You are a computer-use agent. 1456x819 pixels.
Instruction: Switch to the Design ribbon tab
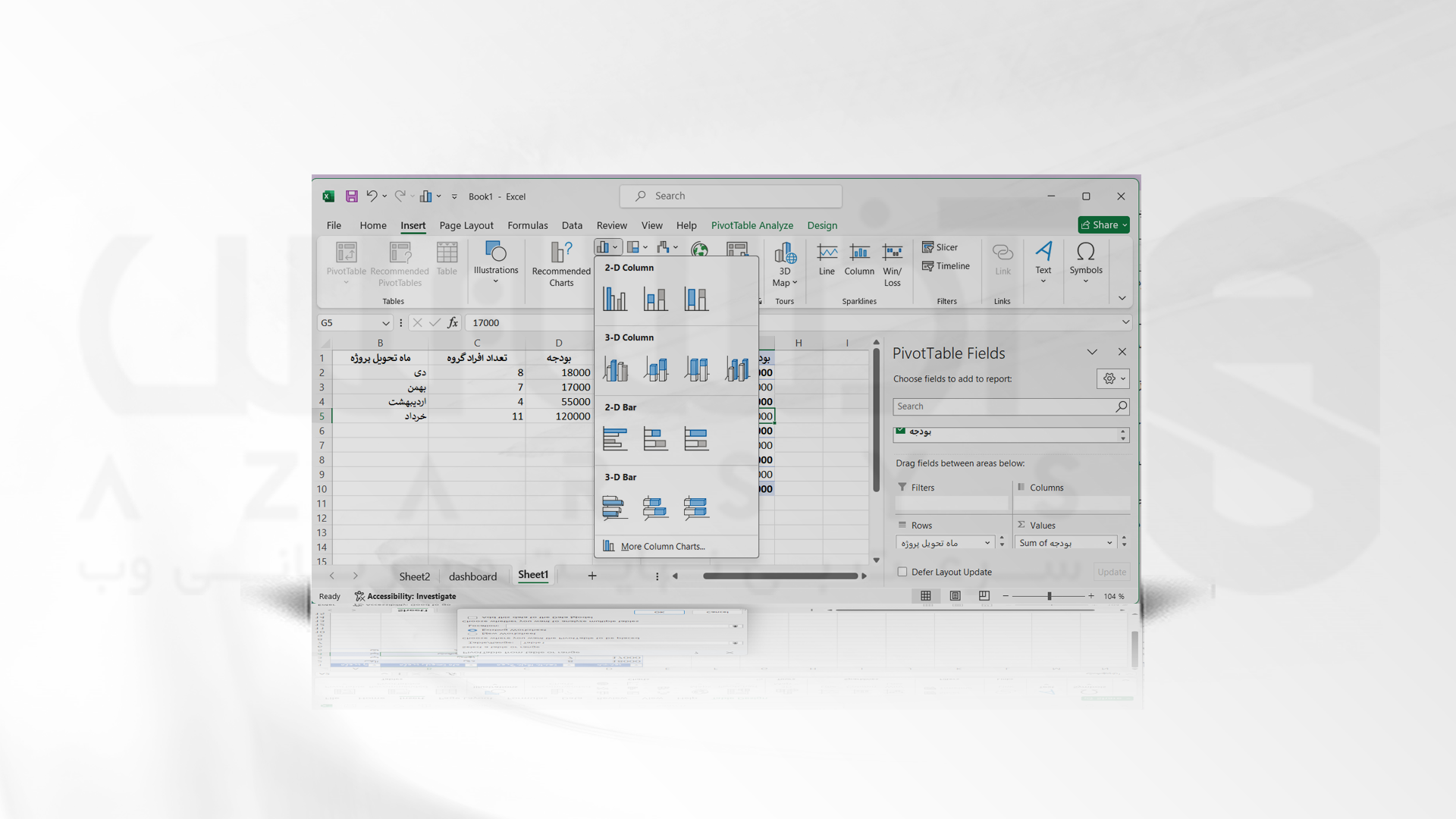[x=822, y=225]
